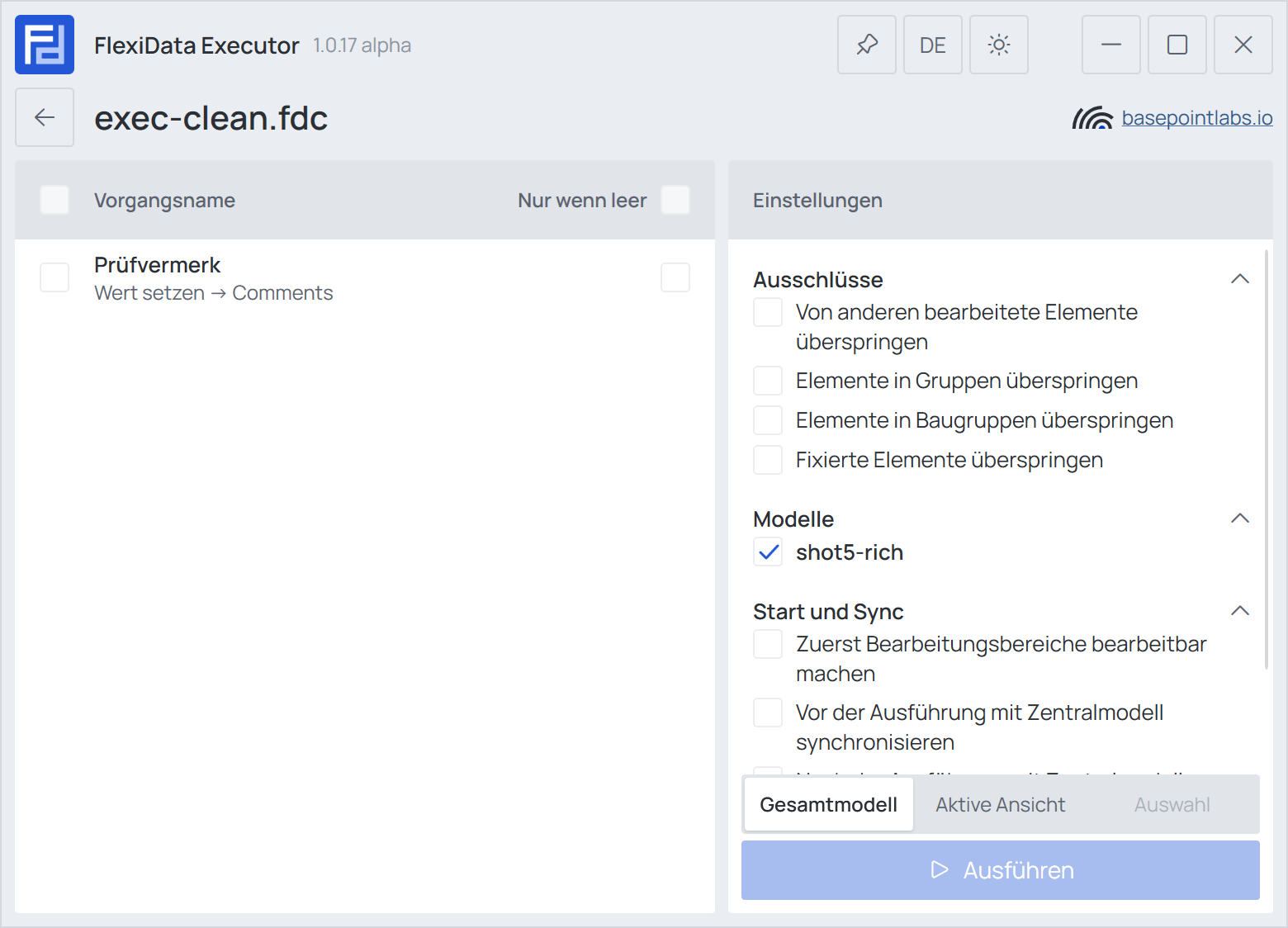Image resolution: width=1288 pixels, height=928 pixels.
Task: Check Zuerst Bearbeitungsbereiche bearbeitbar machen
Action: point(768,645)
